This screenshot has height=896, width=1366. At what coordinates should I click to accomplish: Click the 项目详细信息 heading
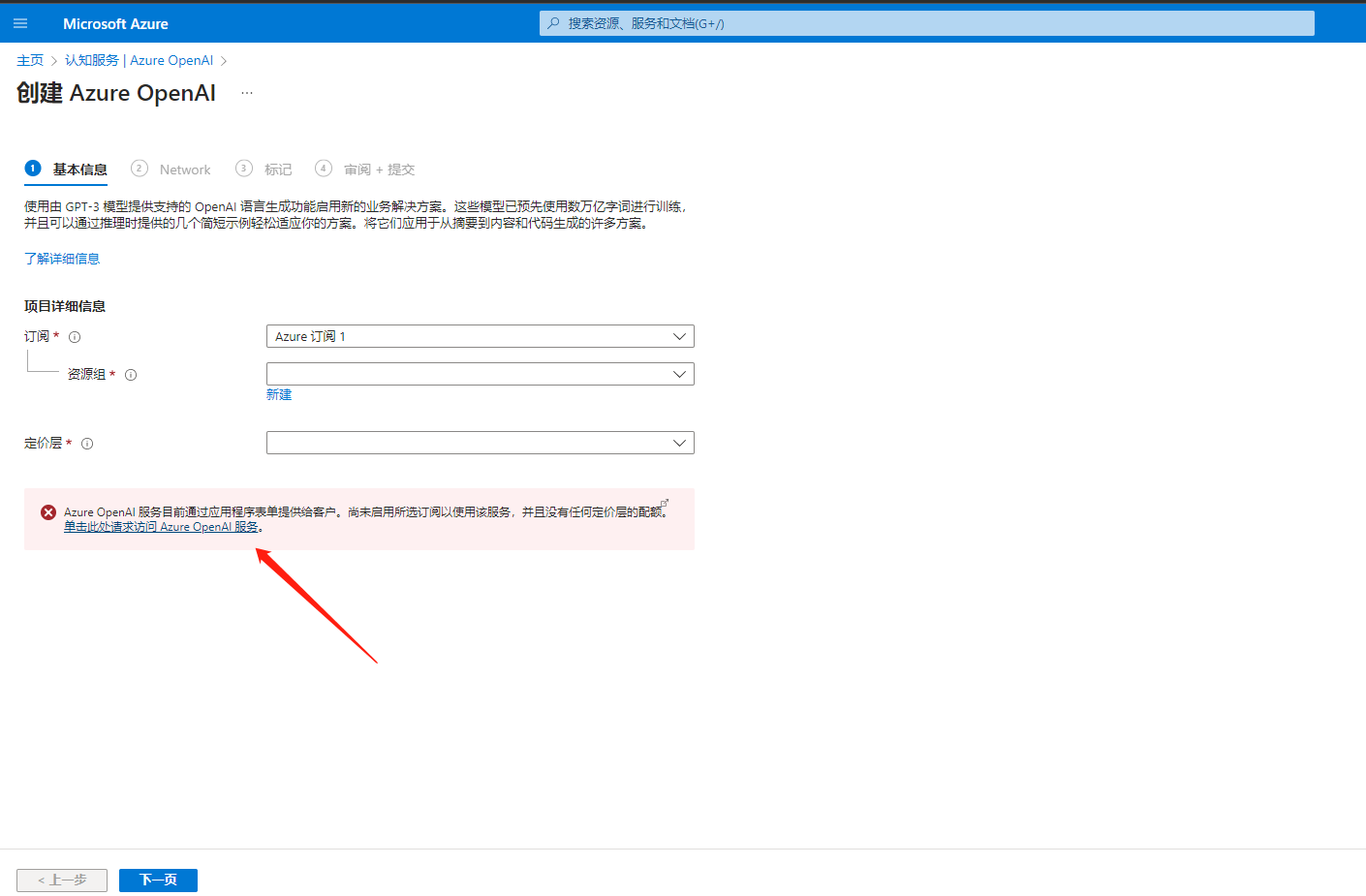click(65, 306)
